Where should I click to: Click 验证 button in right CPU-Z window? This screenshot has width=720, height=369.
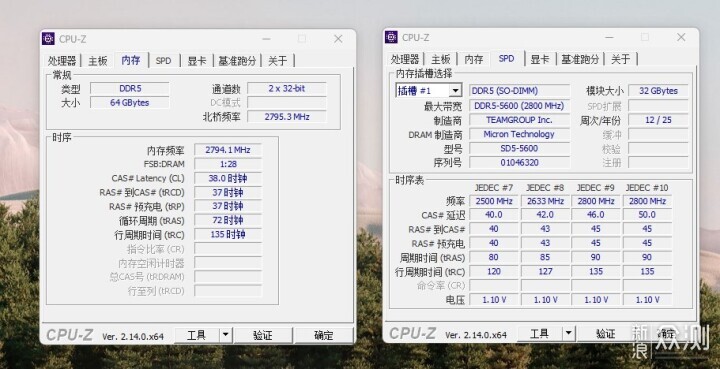(606, 334)
